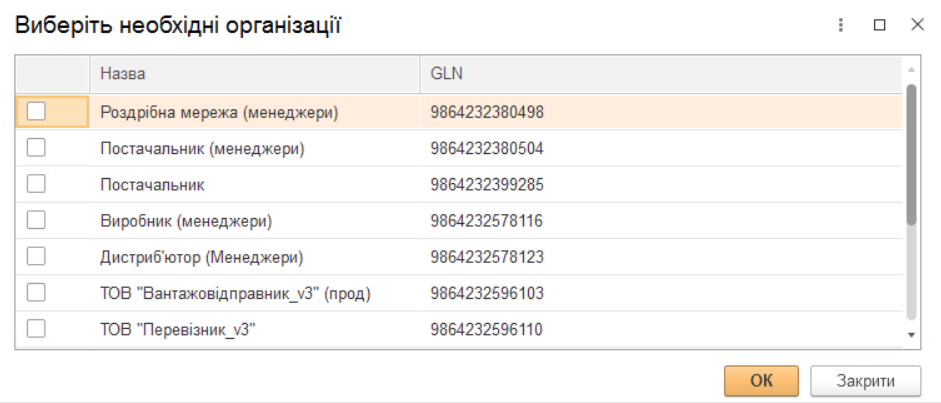Open the three-dot more options menu
Viewport: 941px width, 403px height.
pyautogui.click(x=841, y=26)
